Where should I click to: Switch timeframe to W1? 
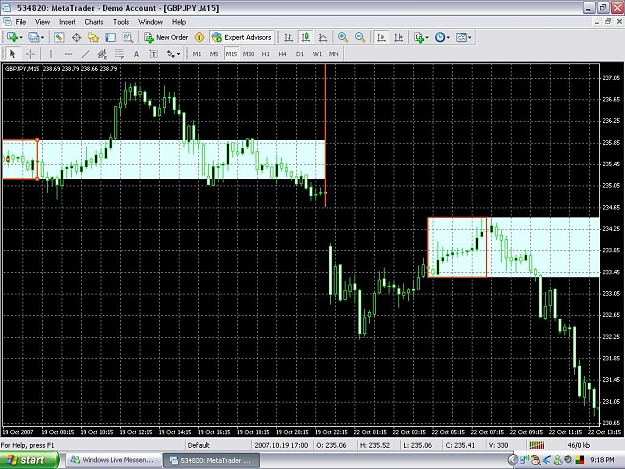[317, 54]
